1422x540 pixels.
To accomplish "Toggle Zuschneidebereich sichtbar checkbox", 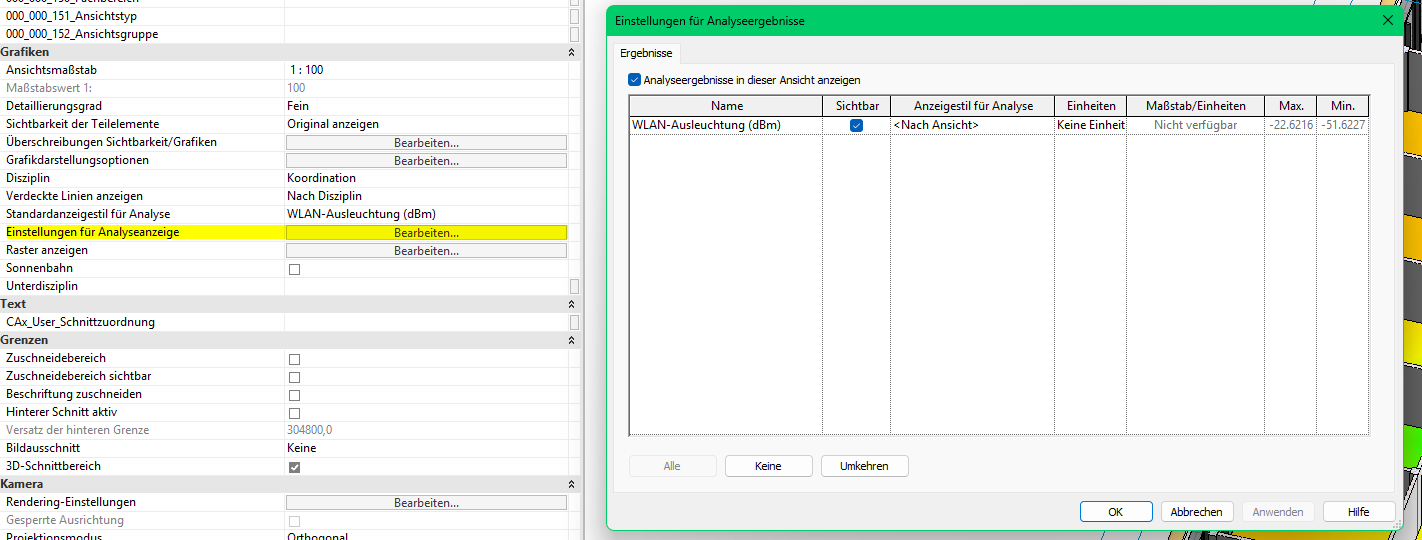I will (x=294, y=377).
